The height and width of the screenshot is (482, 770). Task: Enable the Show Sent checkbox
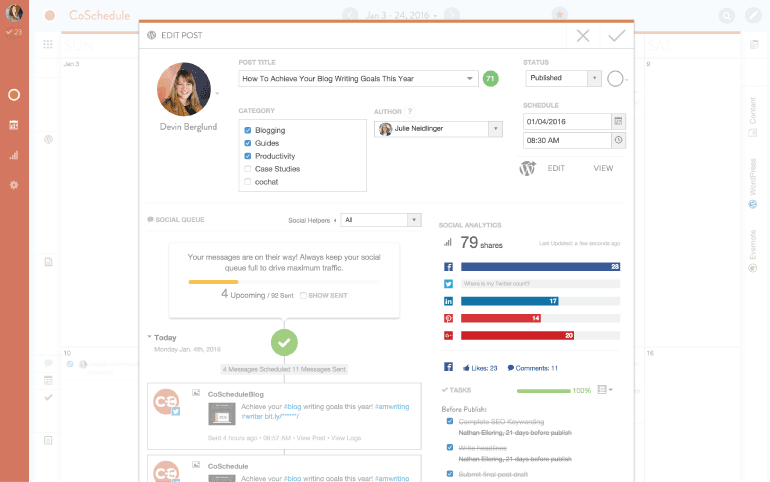tap(303, 295)
